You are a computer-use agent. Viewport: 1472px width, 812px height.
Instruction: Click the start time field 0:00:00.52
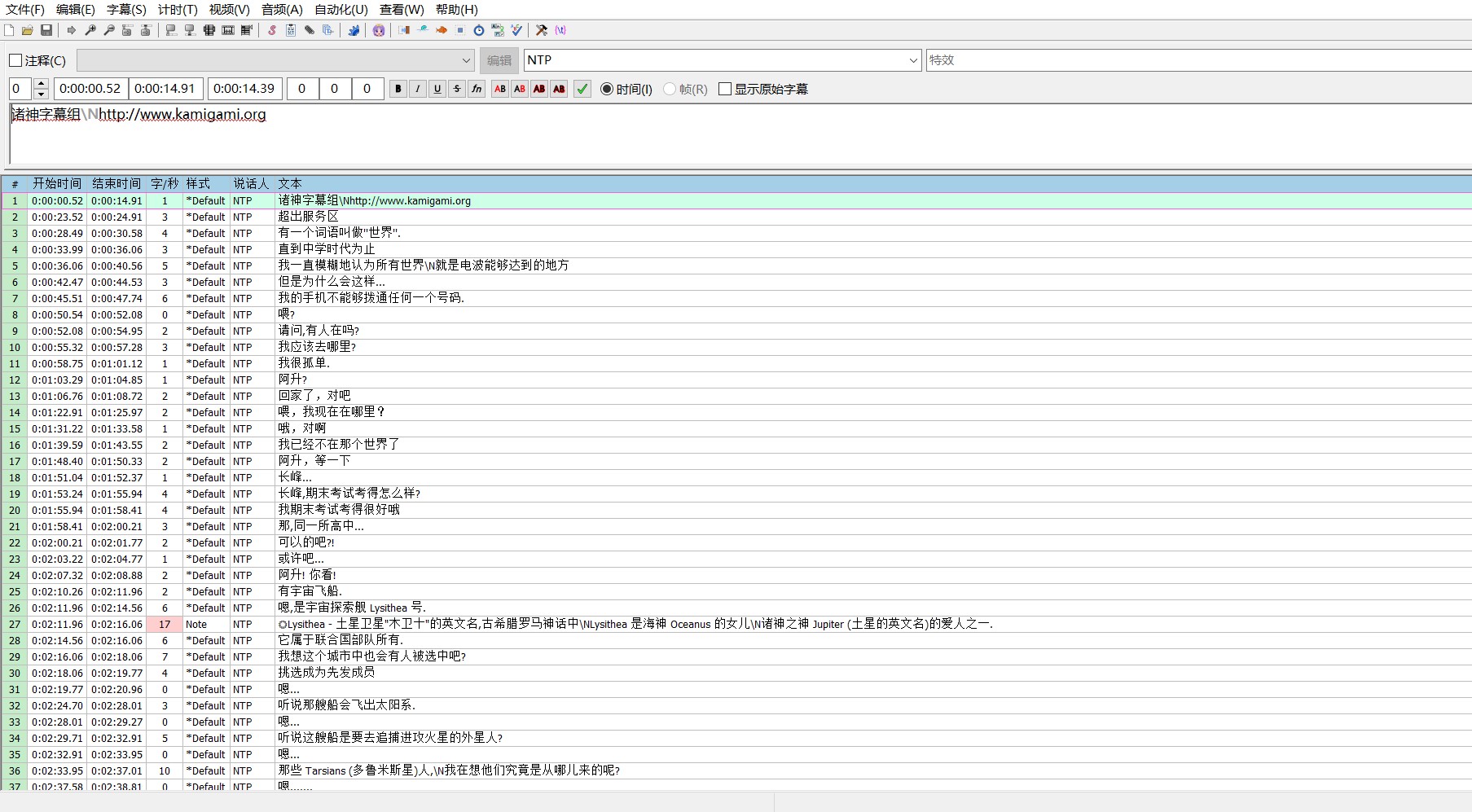click(x=90, y=89)
